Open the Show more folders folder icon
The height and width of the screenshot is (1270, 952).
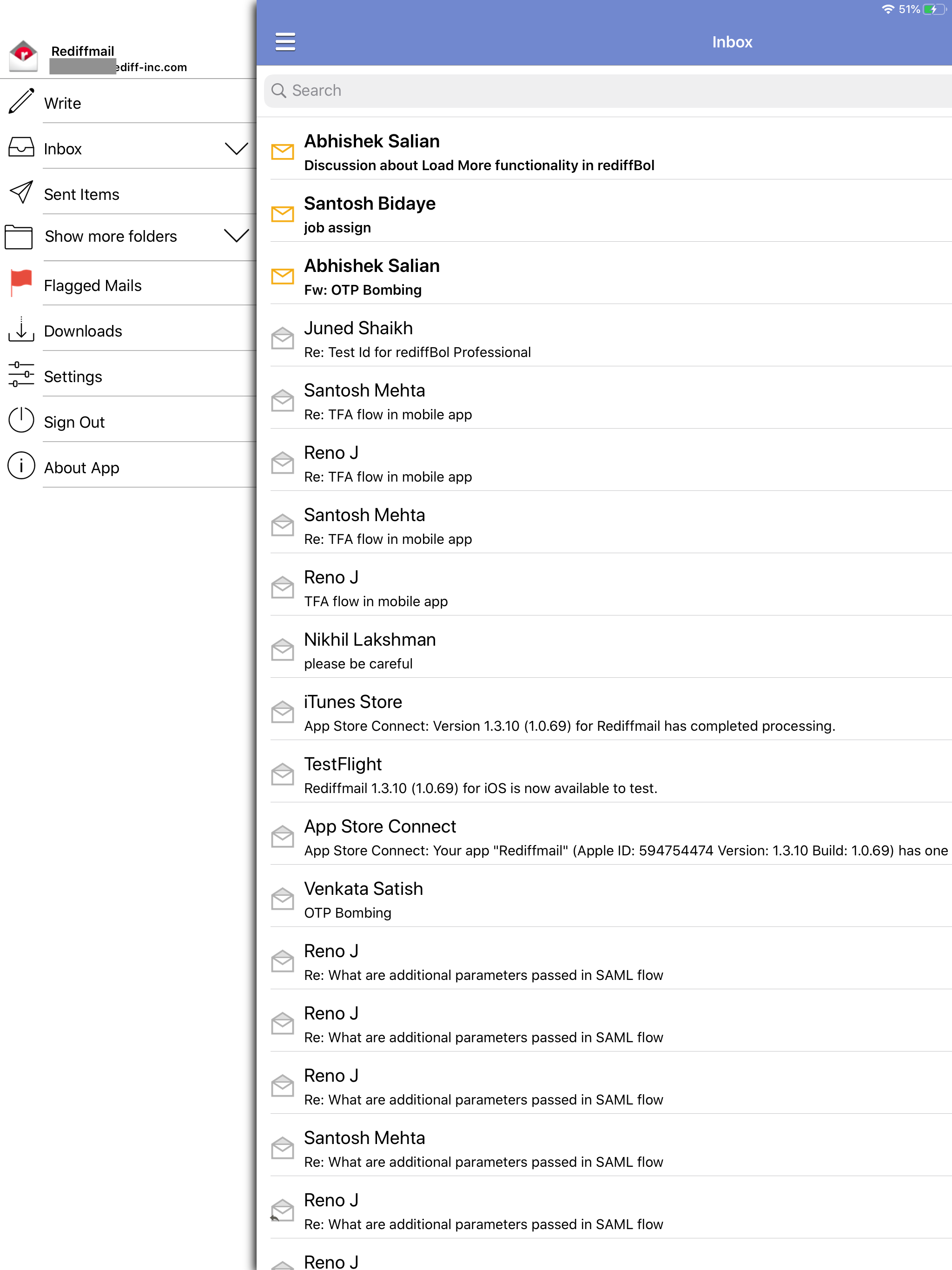coord(19,237)
